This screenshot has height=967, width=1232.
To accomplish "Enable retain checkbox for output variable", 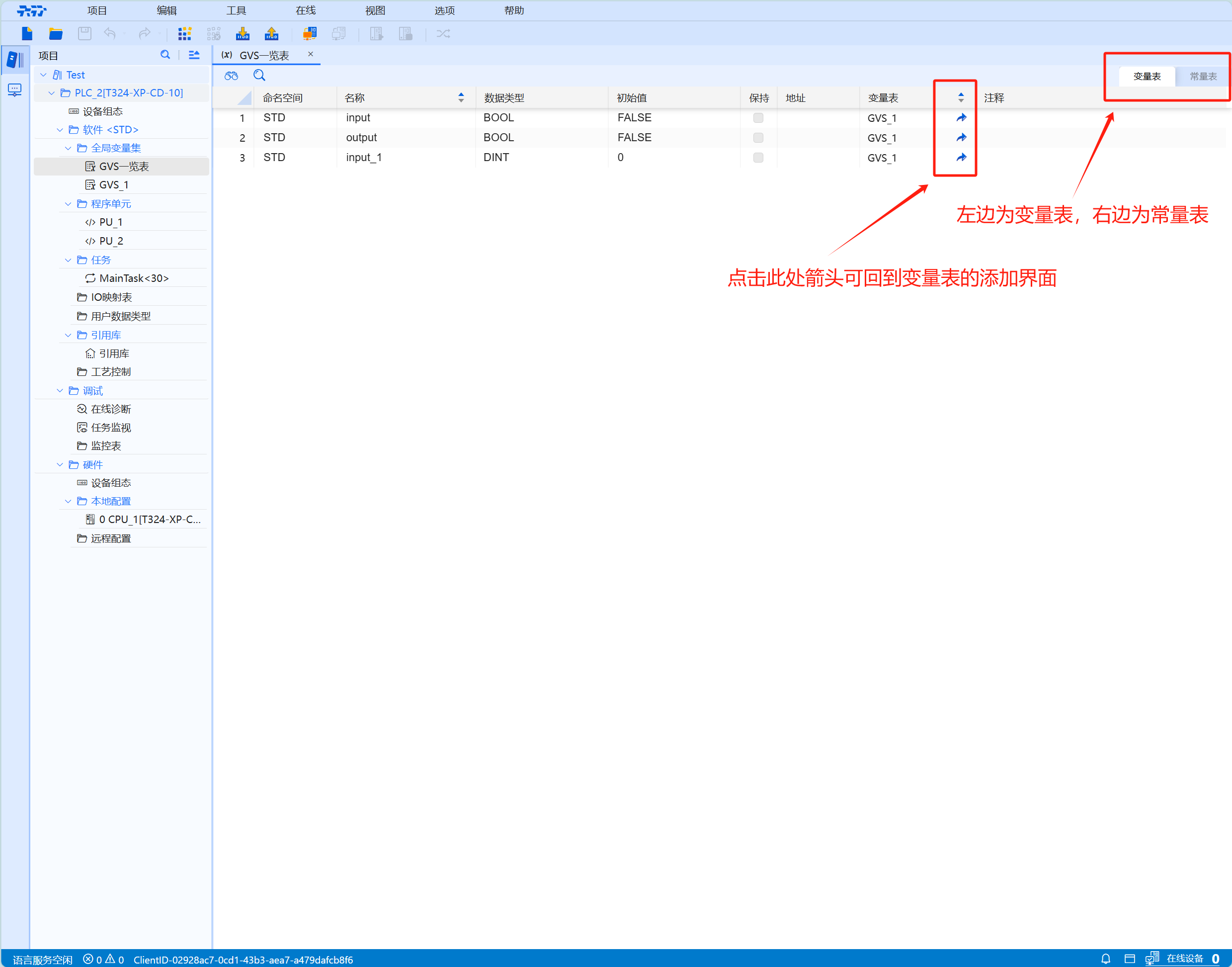I will click(758, 138).
